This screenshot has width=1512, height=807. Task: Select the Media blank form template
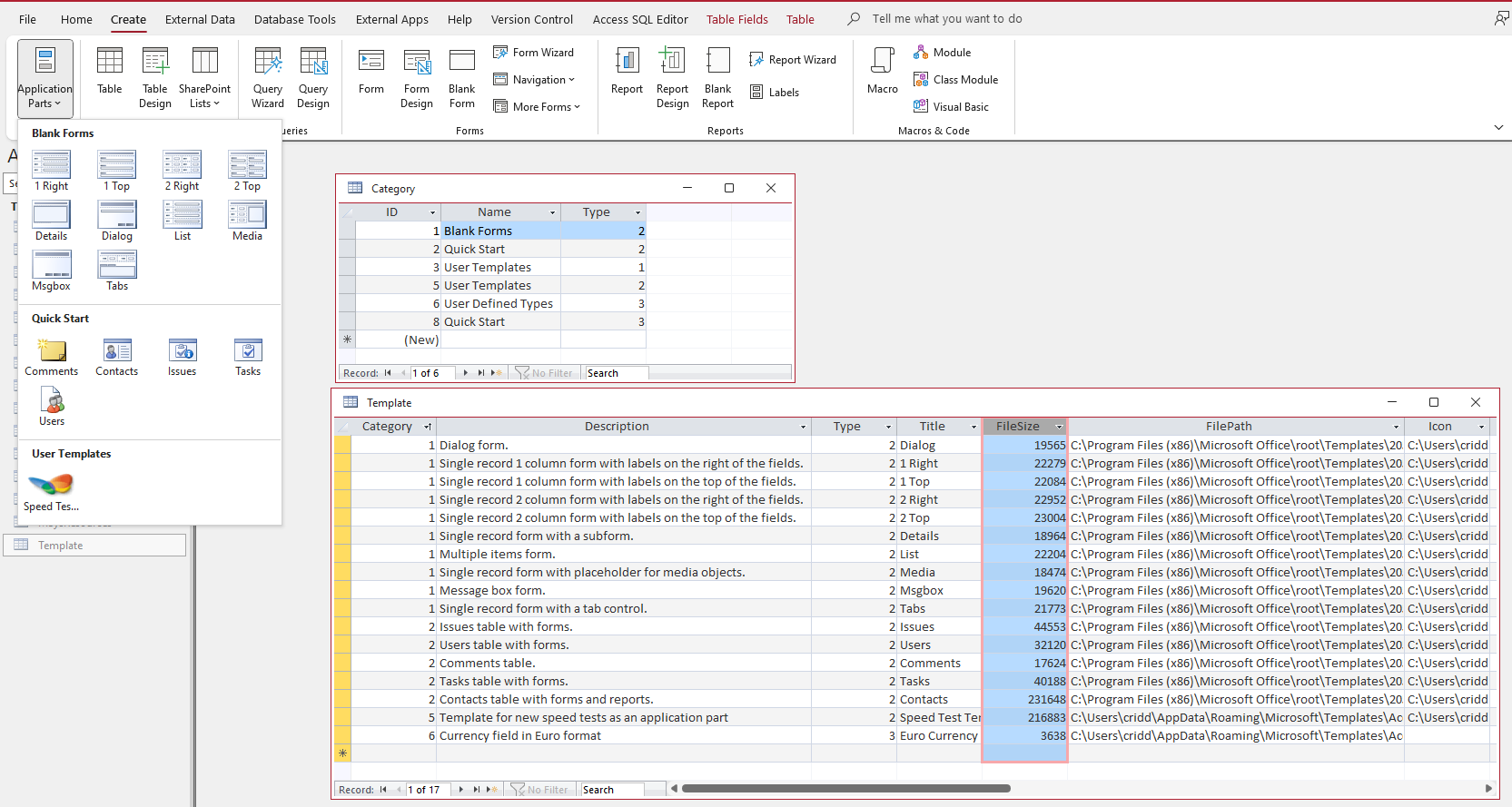(x=247, y=221)
